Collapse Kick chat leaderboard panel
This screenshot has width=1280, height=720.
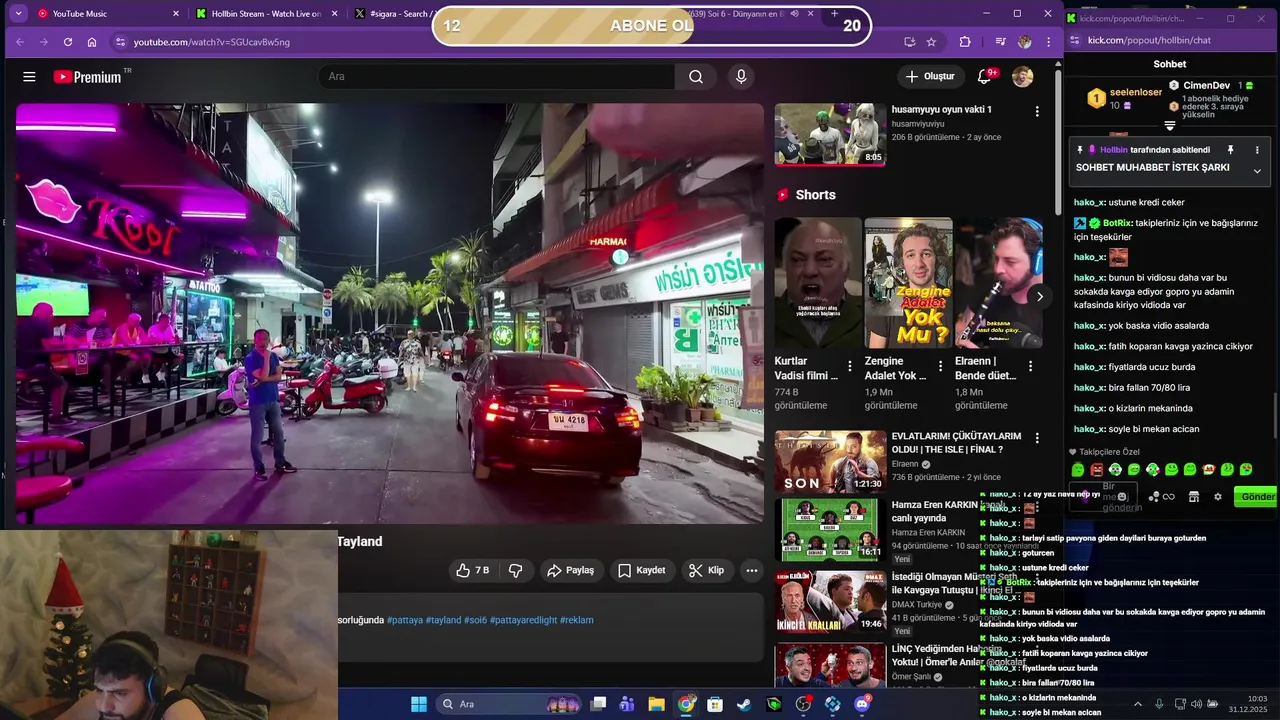1169,126
